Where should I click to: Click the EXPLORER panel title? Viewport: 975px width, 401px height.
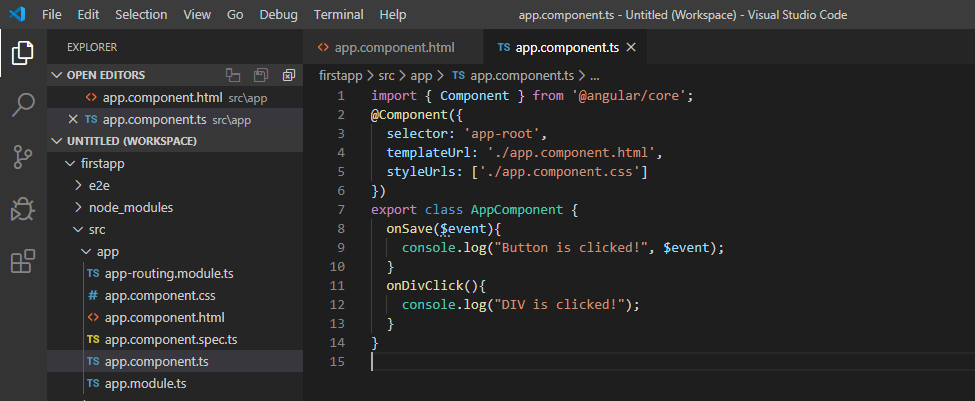(92, 47)
